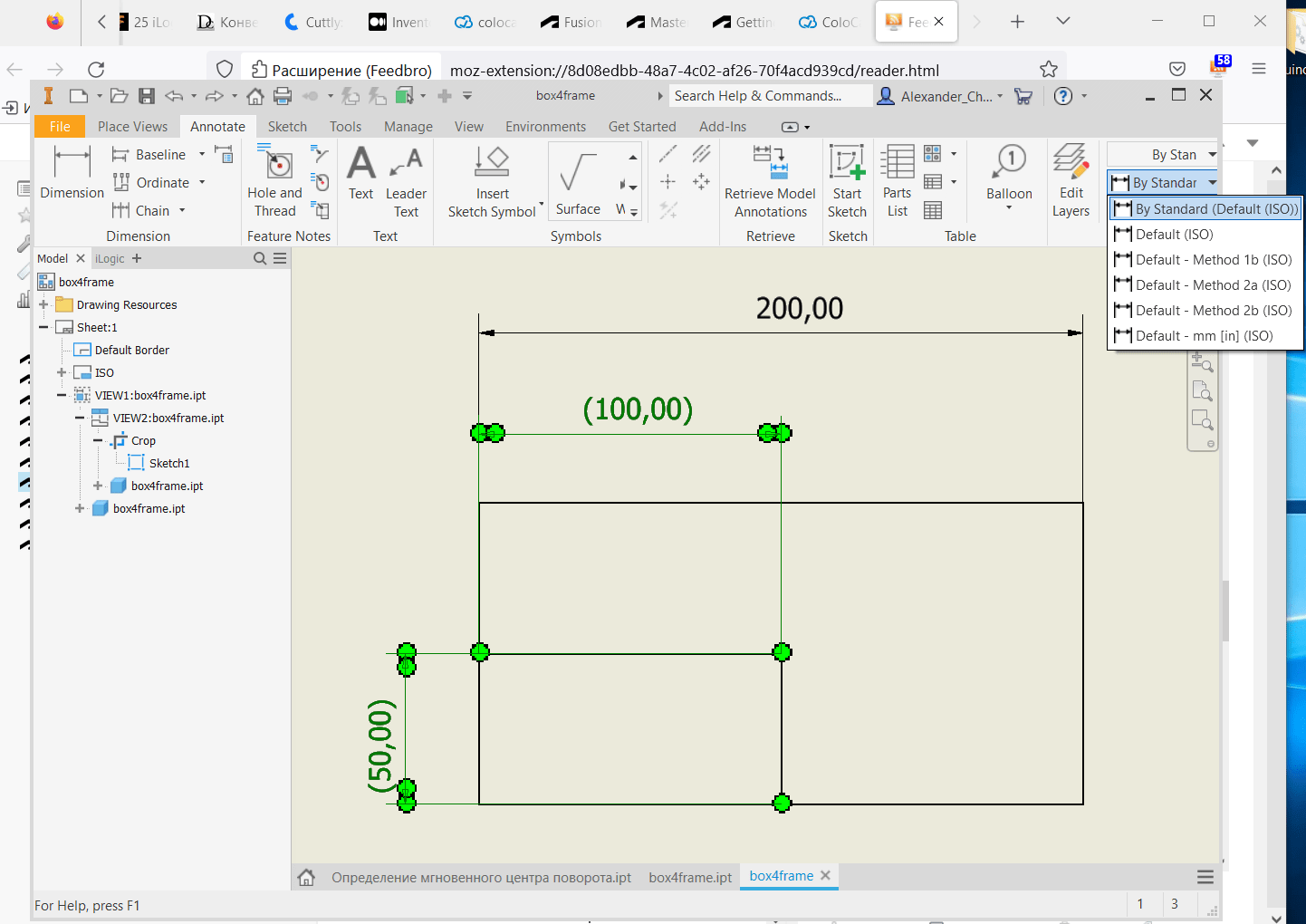This screenshot has height=924, width=1306.
Task: Expand the ISO title block node
Action: (62, 372)
